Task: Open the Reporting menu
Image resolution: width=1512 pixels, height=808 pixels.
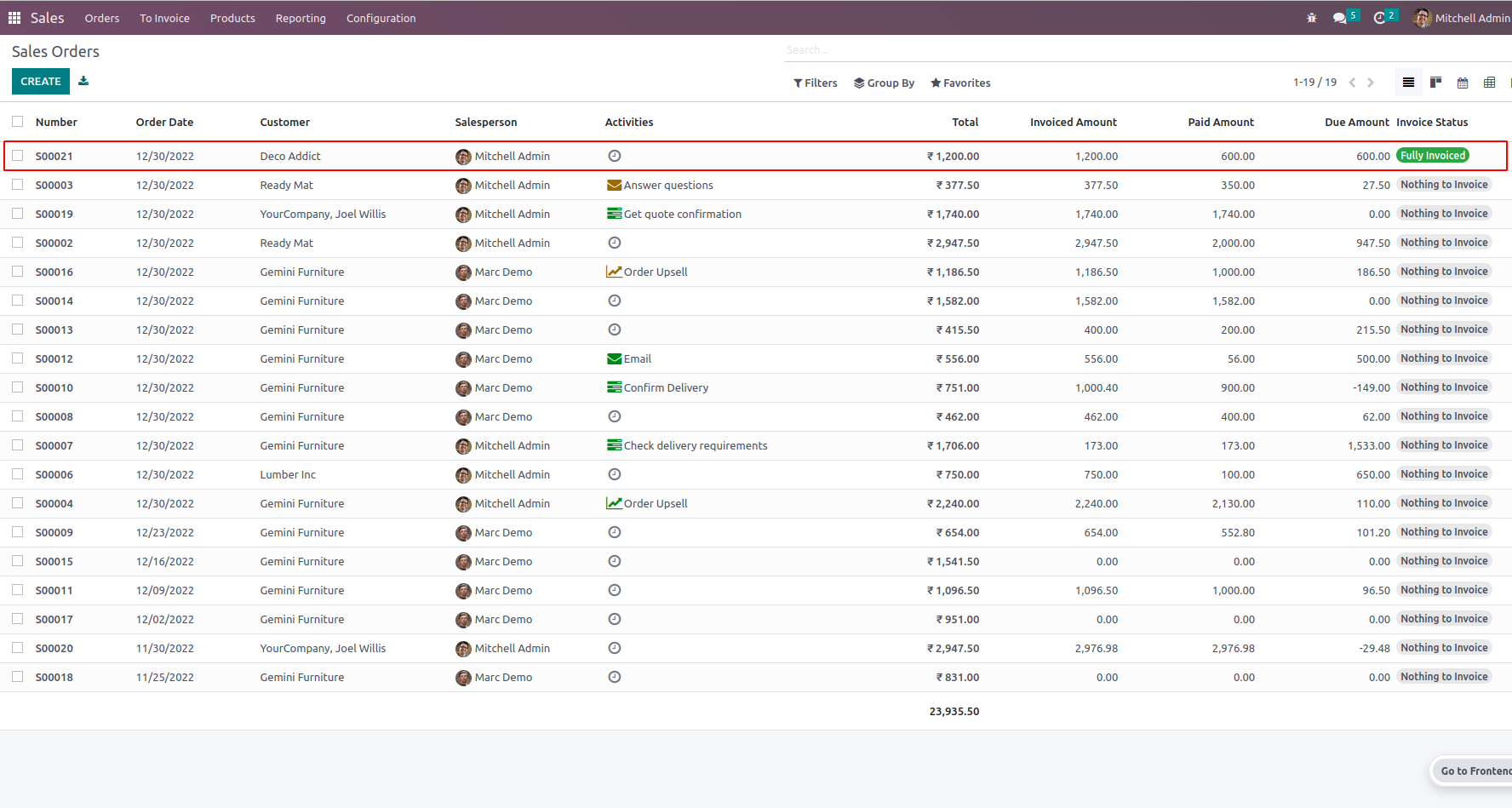Action: click(301, 18)
